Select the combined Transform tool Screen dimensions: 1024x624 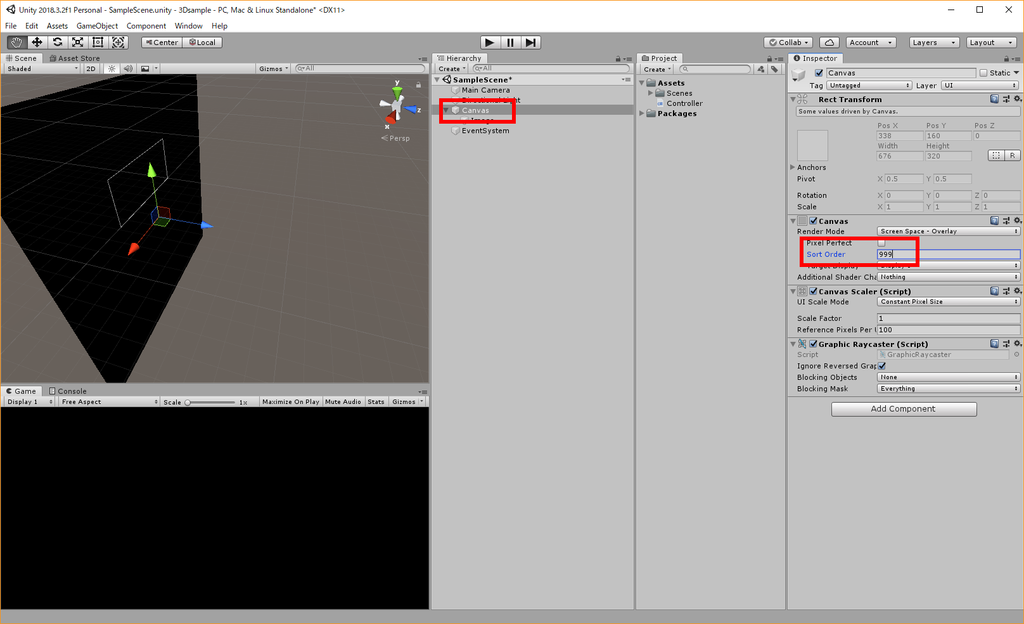click(118, 42)
